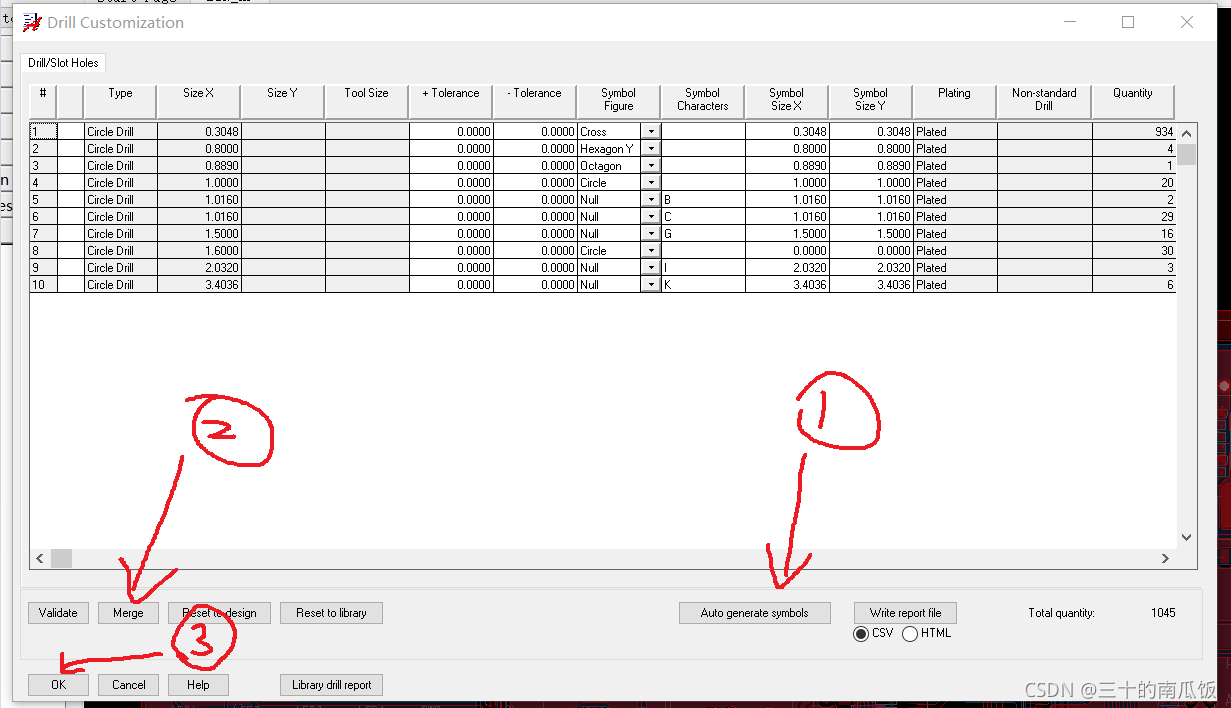Open Symbol Figure dropdown for Octagon row
This screenshot has height=708, width=1231.
[x=651, y=166]
